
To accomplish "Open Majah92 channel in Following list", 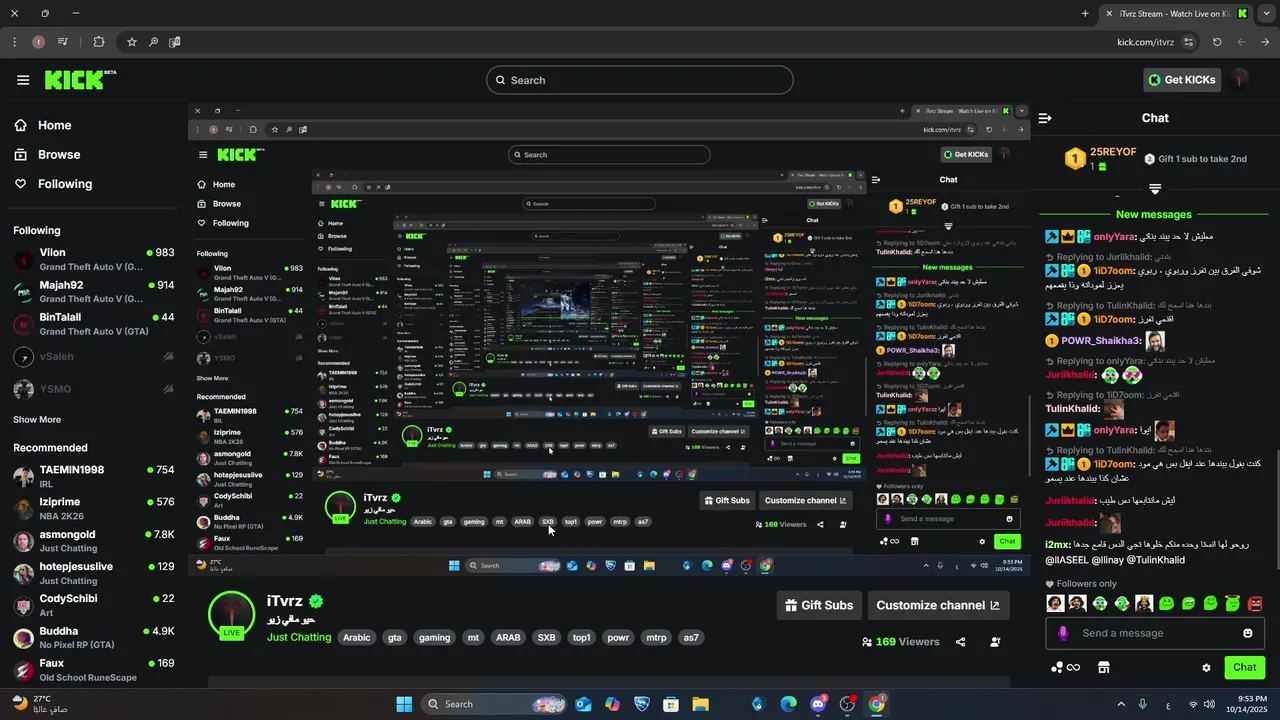I will click(x=93, y=292).
